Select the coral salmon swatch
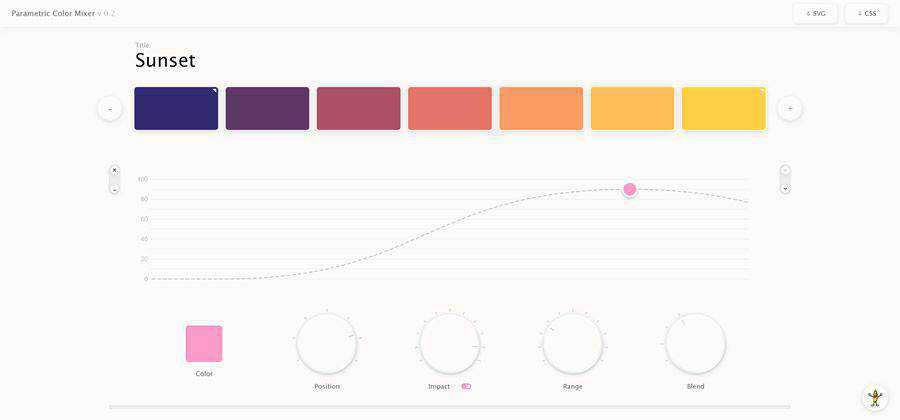 pos(450,108)
